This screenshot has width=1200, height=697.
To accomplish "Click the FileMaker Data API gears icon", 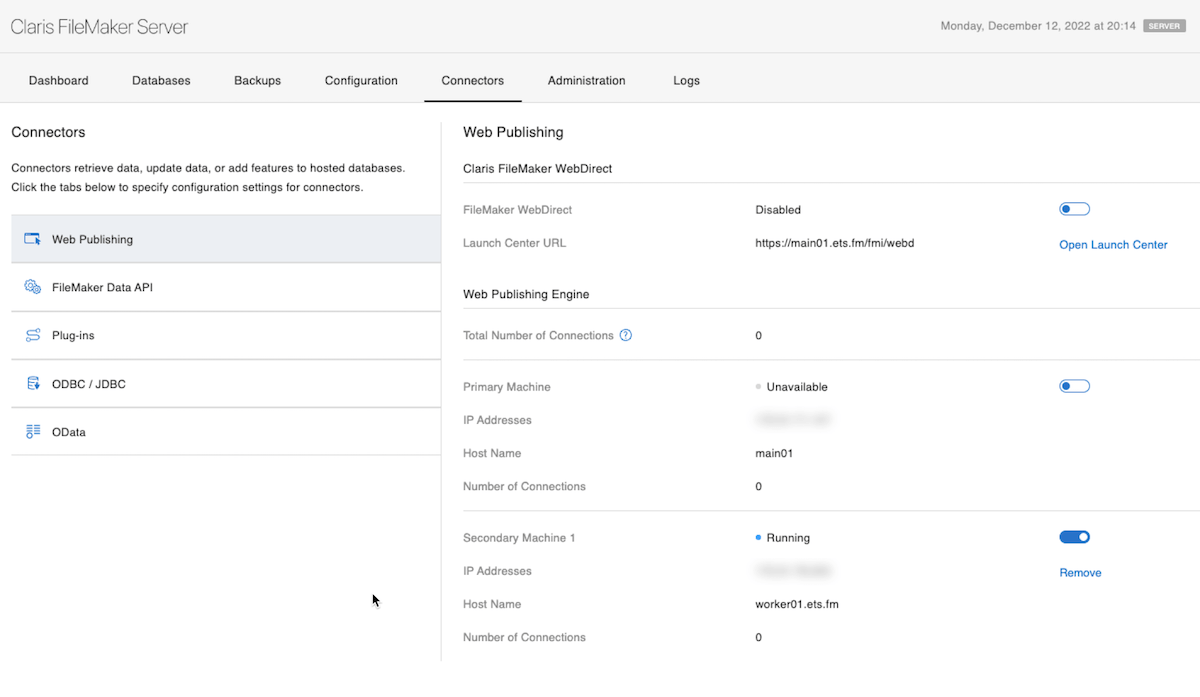I will pyautogui.click(x=33, y=287).
